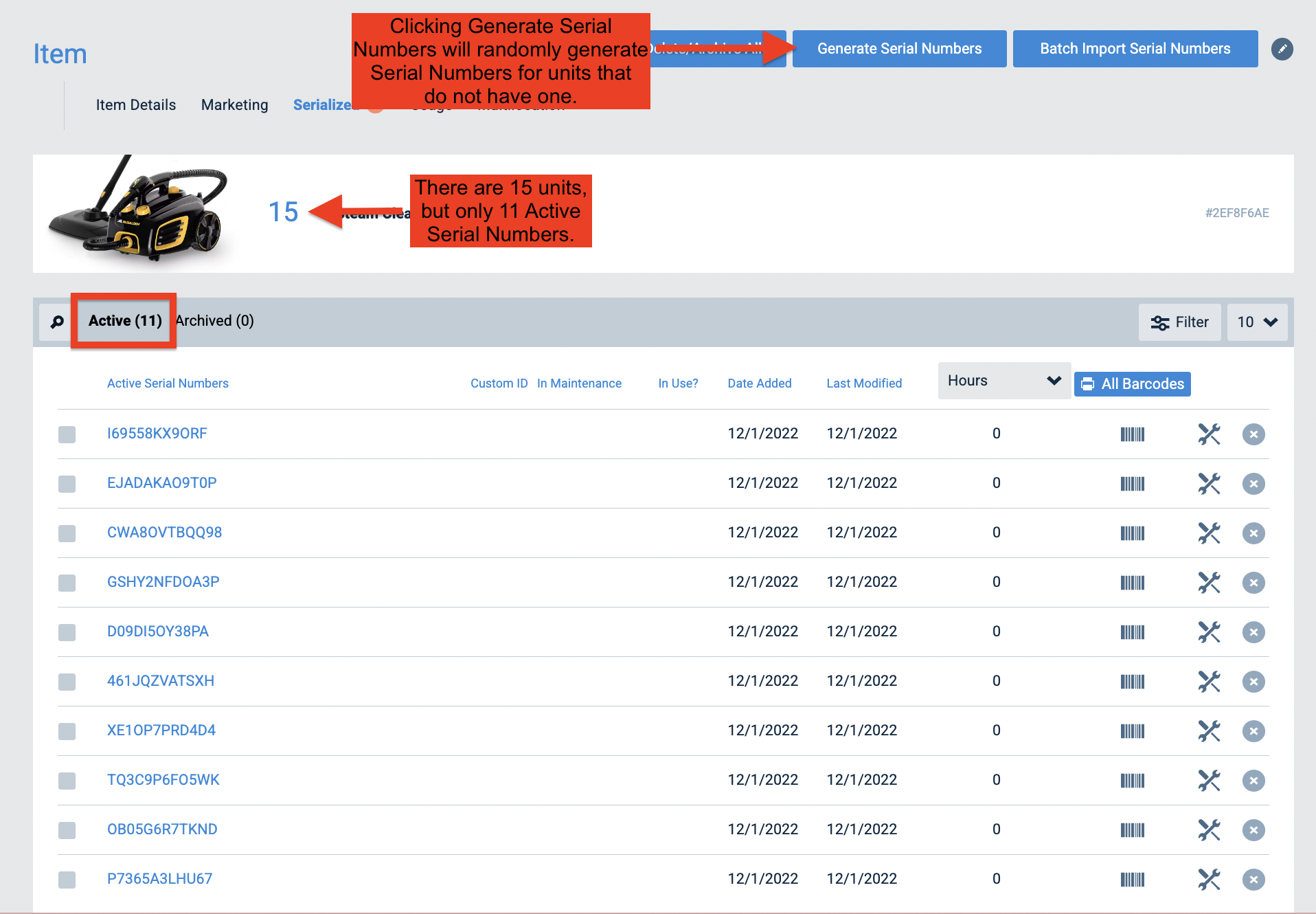Remove serial number I69558KX9ORF
The image size is (1316, 914).
[x=1253, y=434]
